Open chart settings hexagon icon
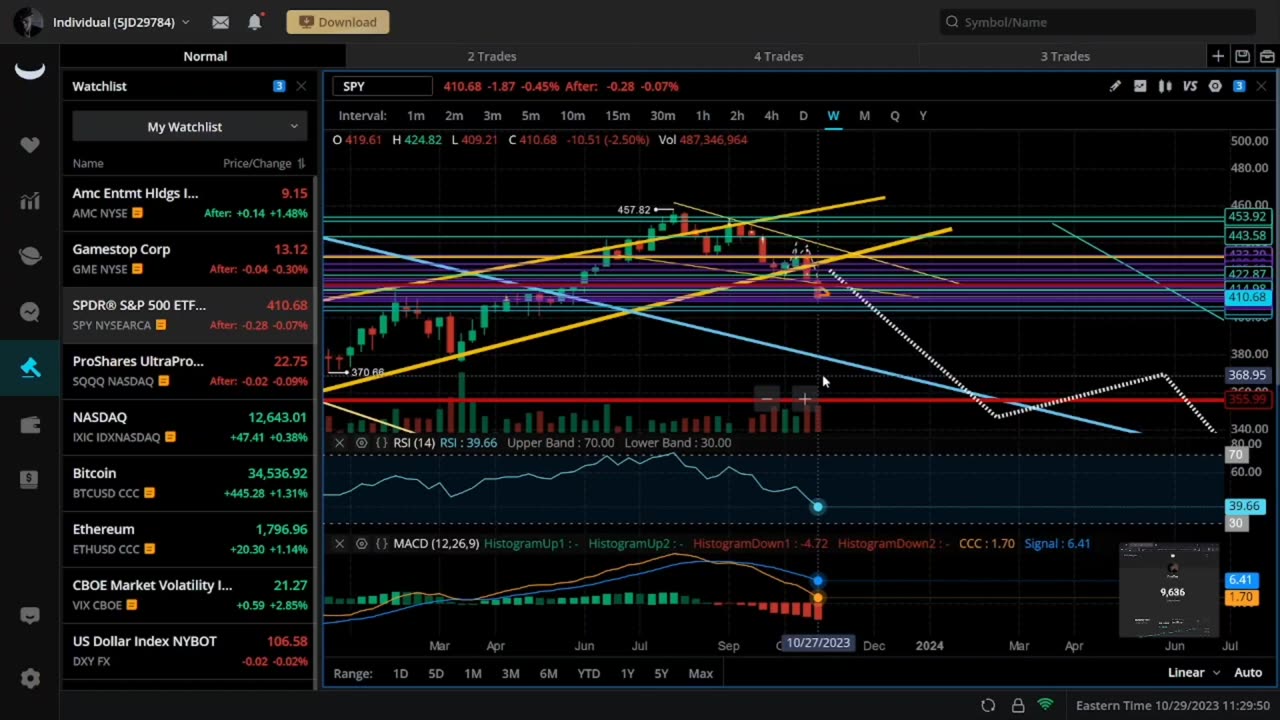This screenshot has width=1280, height=720. click(x=1215, y=86)
